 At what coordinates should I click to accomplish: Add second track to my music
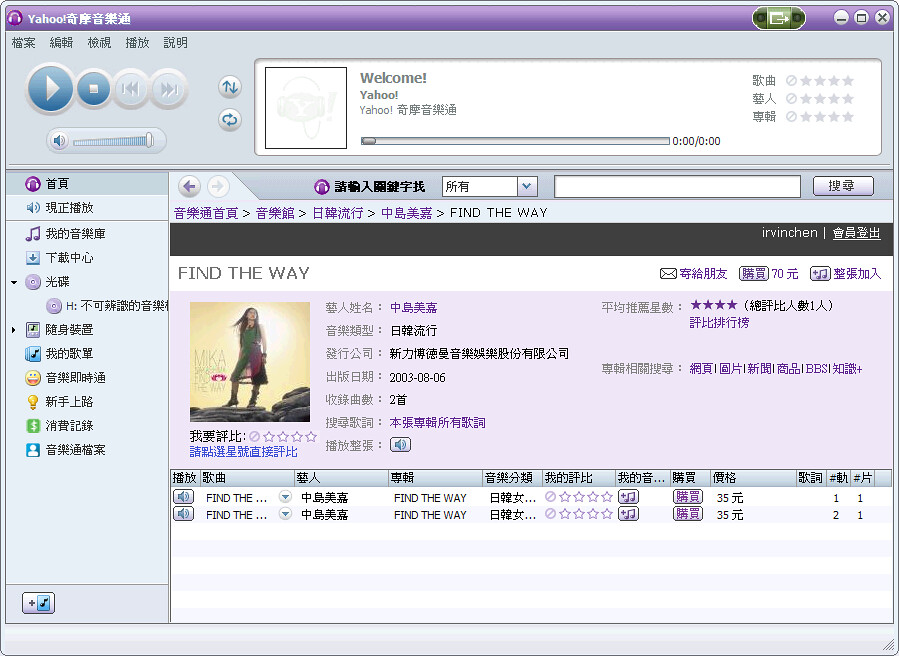click(628, 514)
